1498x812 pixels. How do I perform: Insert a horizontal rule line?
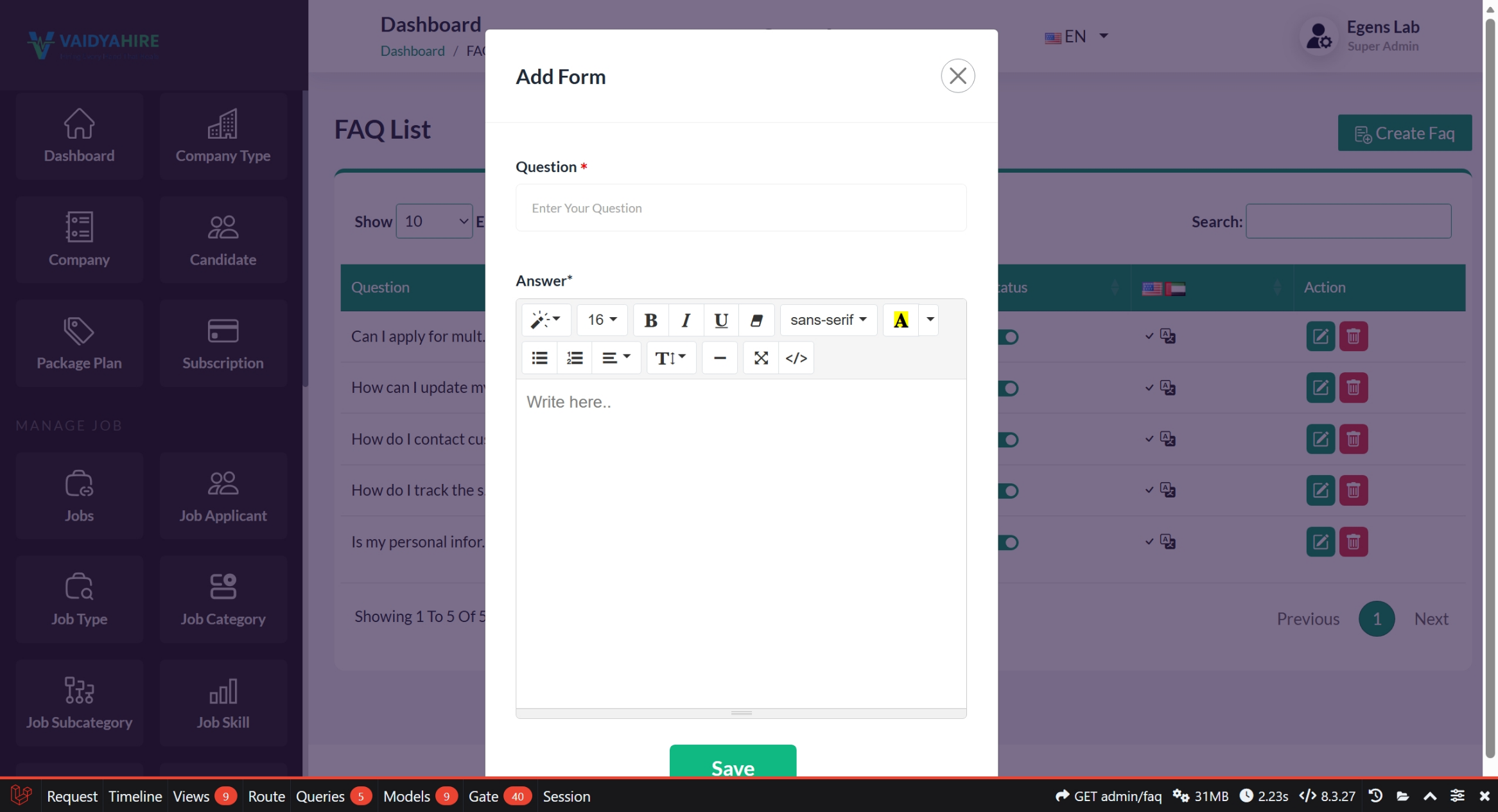pos(720,358)
